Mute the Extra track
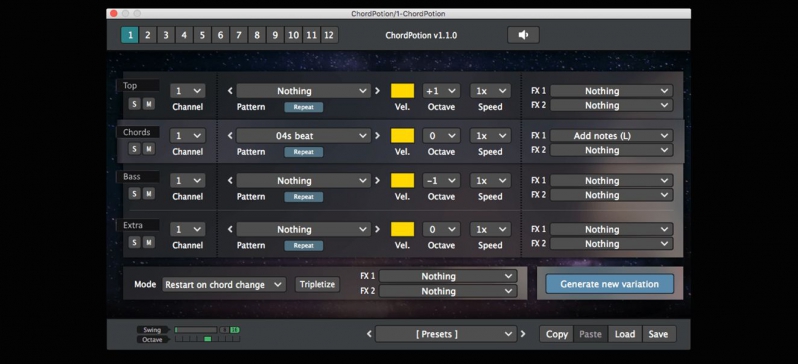Viewport: 798px width, 364px height. [x=149, y=242]
